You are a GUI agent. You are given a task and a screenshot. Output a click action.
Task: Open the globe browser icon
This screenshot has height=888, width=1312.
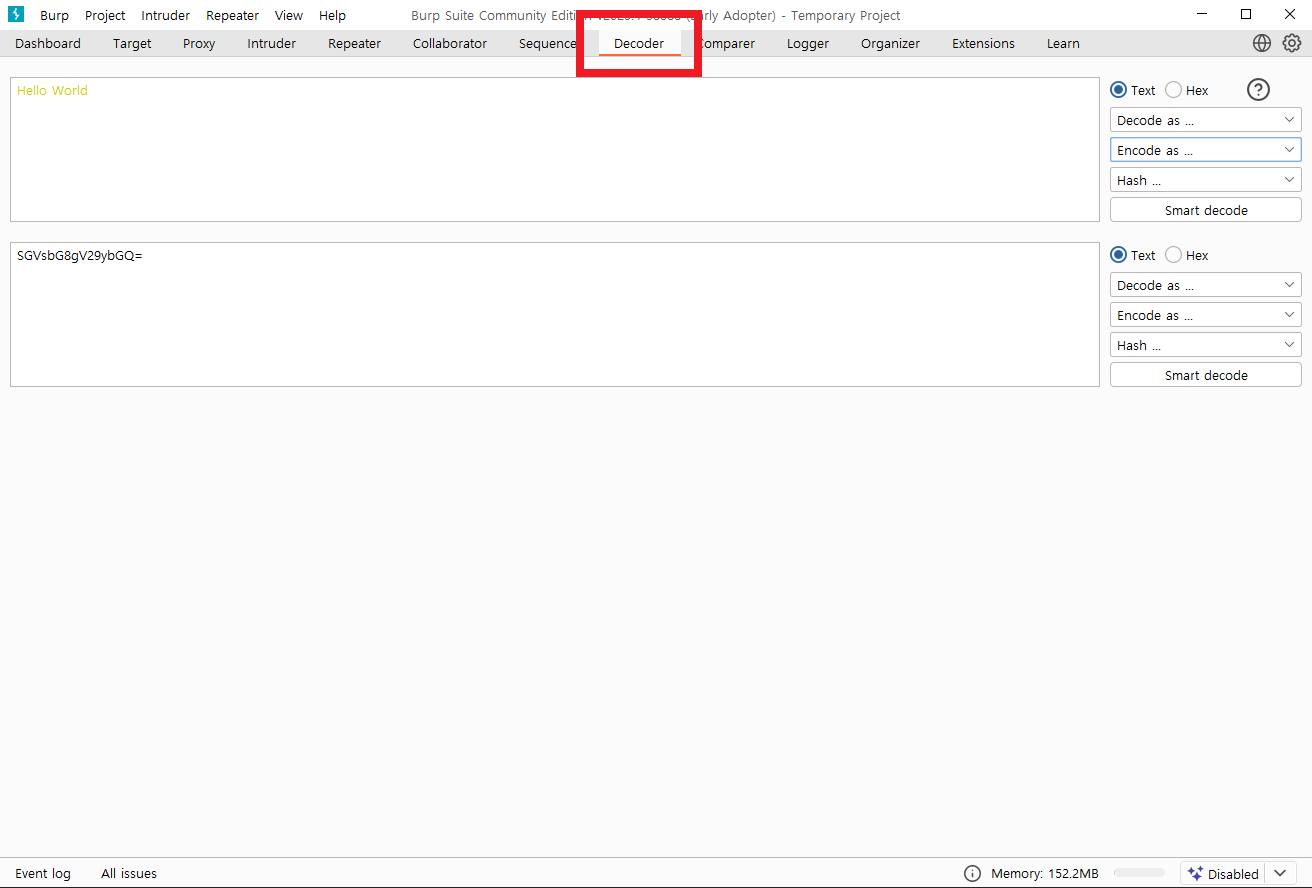(1262, 43)
